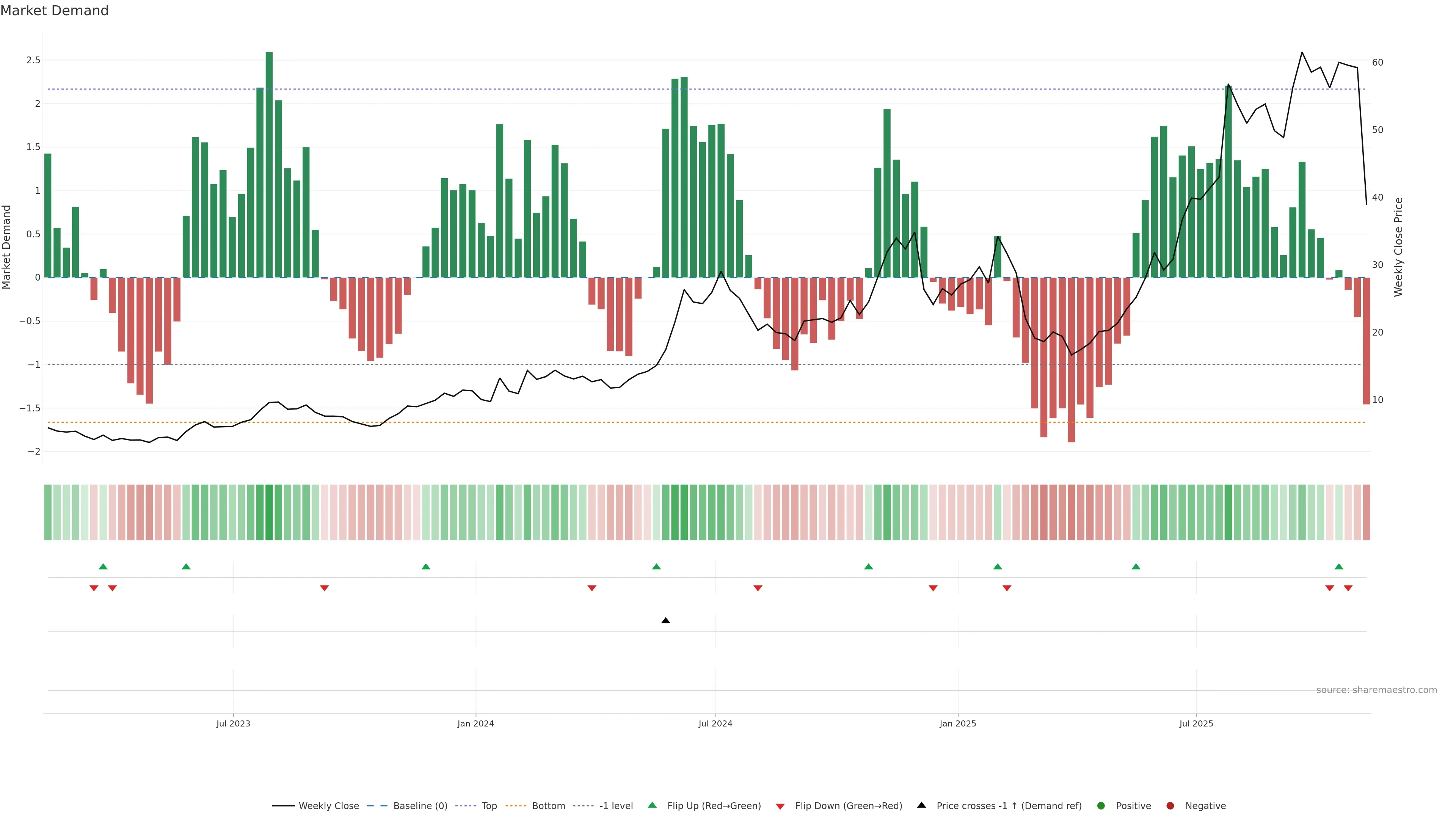Click the black triangle price-cross marker in chart

665,621
